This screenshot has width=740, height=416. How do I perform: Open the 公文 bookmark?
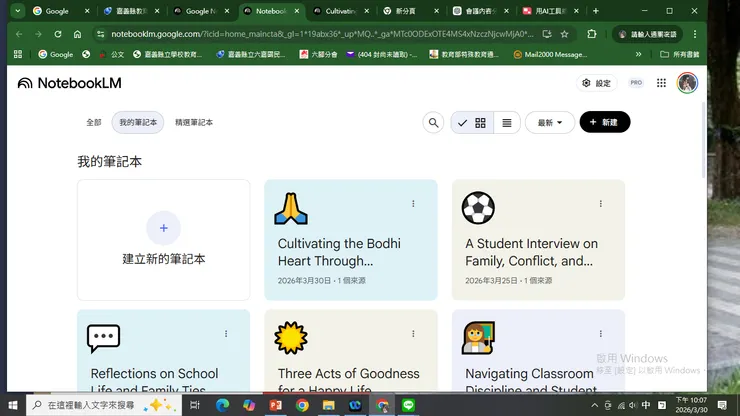tap(112, 54)
